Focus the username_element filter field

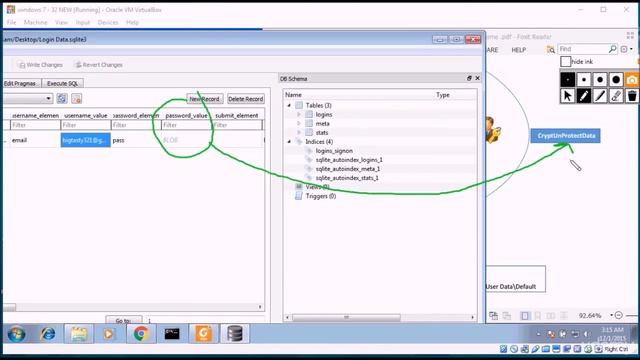click(x=35, y=125)
